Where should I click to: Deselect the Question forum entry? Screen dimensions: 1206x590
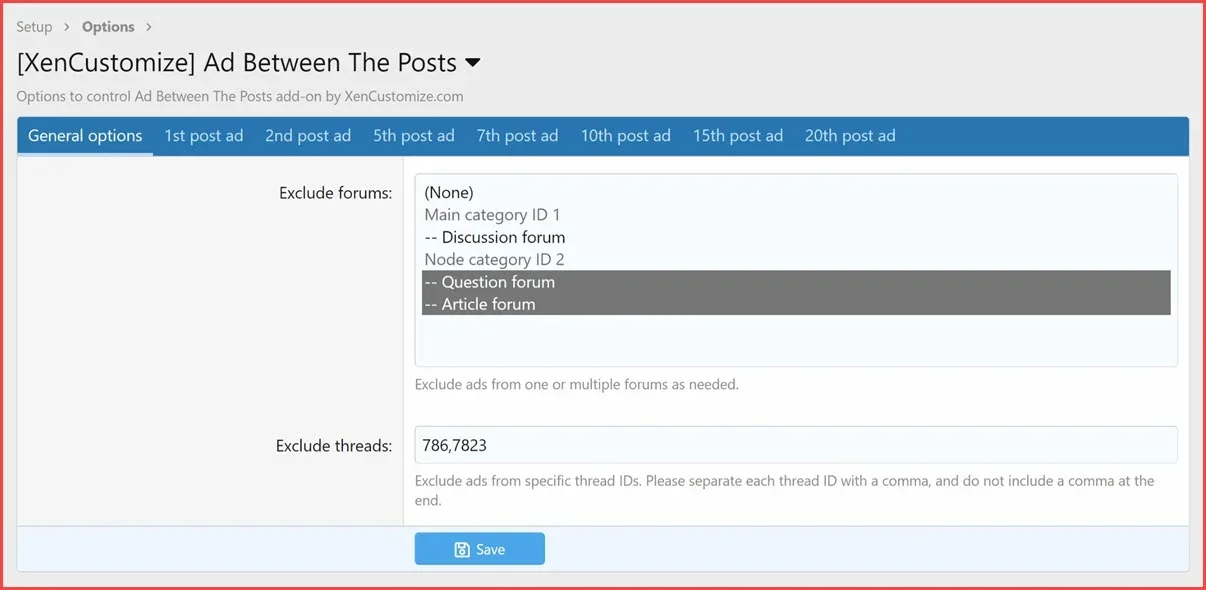[489, 281]
